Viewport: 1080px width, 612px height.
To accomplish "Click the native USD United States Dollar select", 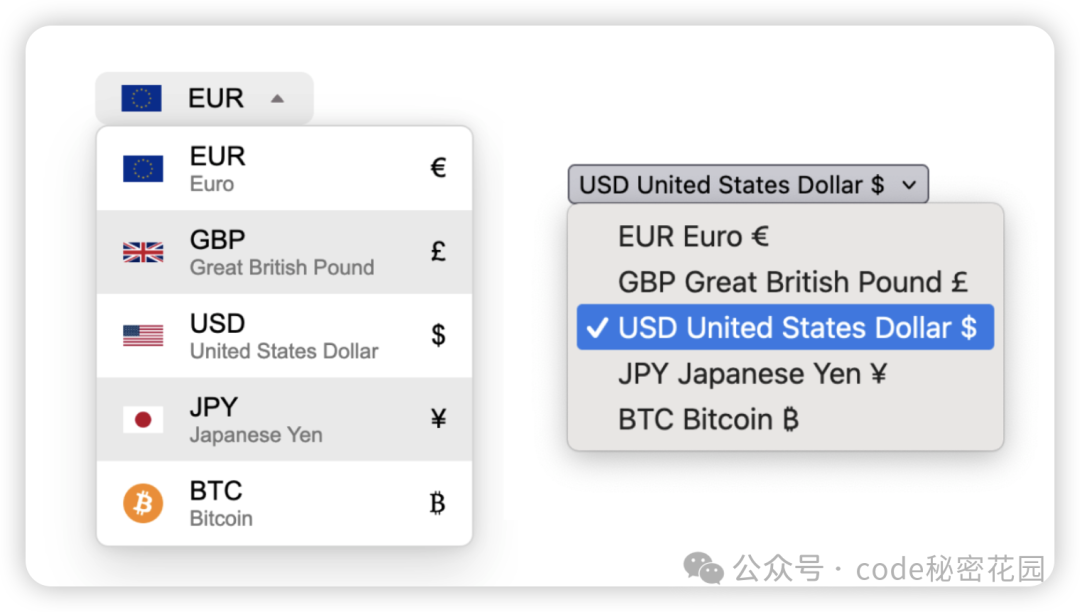I will (732, 185).
